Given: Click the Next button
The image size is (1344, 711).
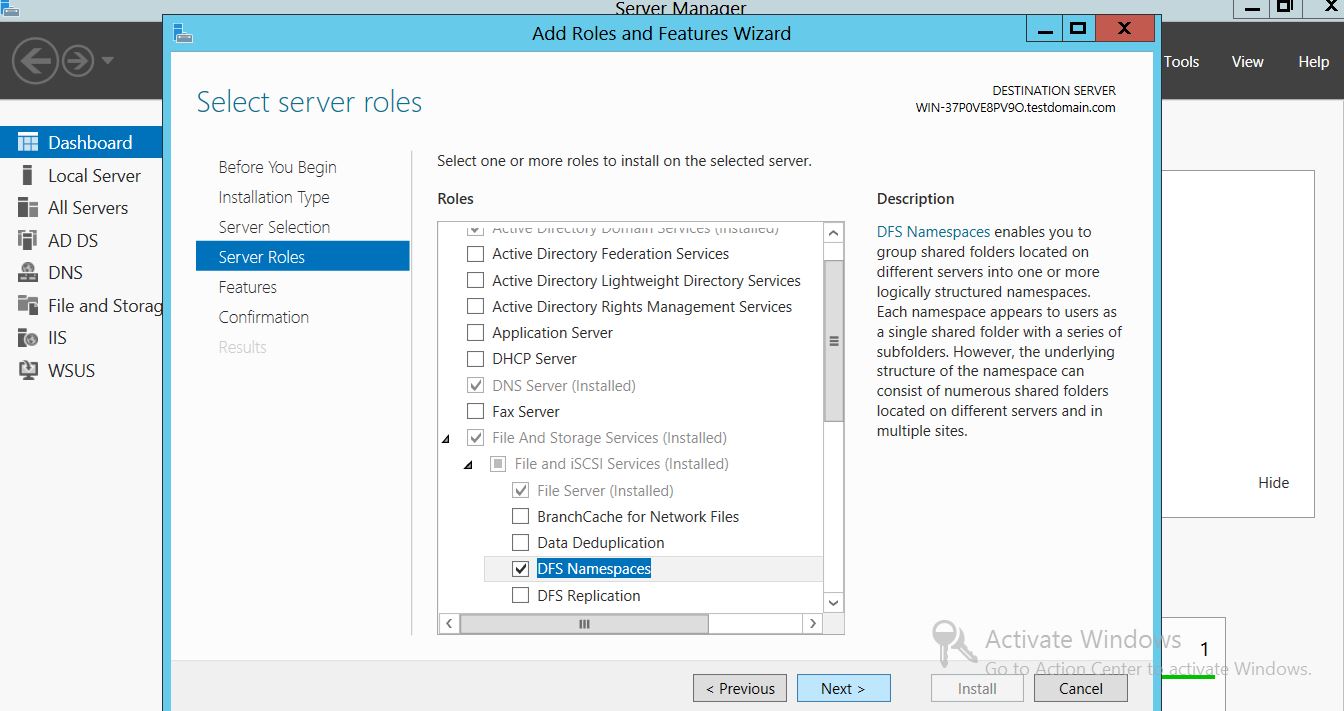Looking at the screenshot, I should (843, 688).
